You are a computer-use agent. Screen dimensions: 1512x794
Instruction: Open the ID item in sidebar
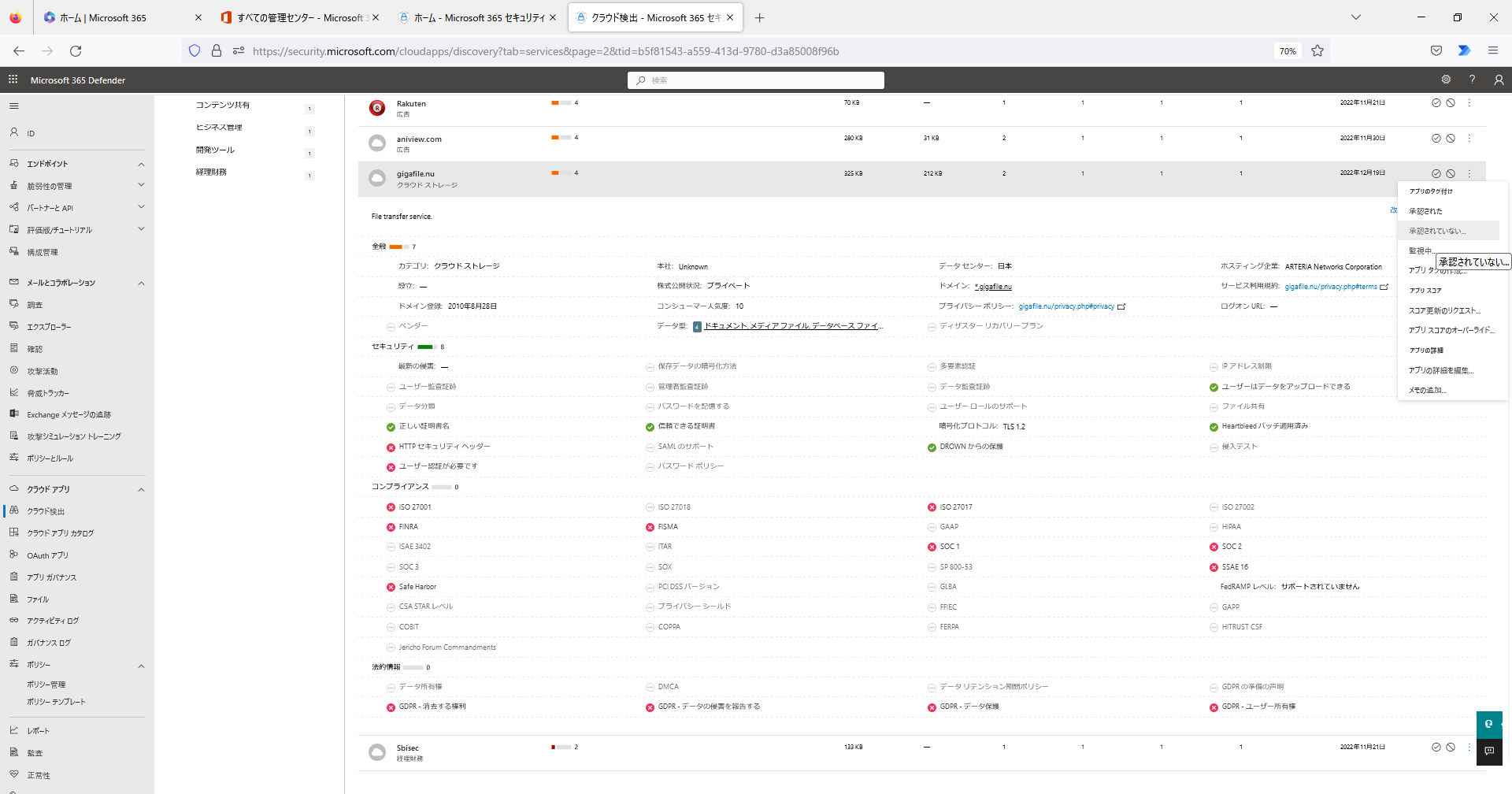[31, 133]
